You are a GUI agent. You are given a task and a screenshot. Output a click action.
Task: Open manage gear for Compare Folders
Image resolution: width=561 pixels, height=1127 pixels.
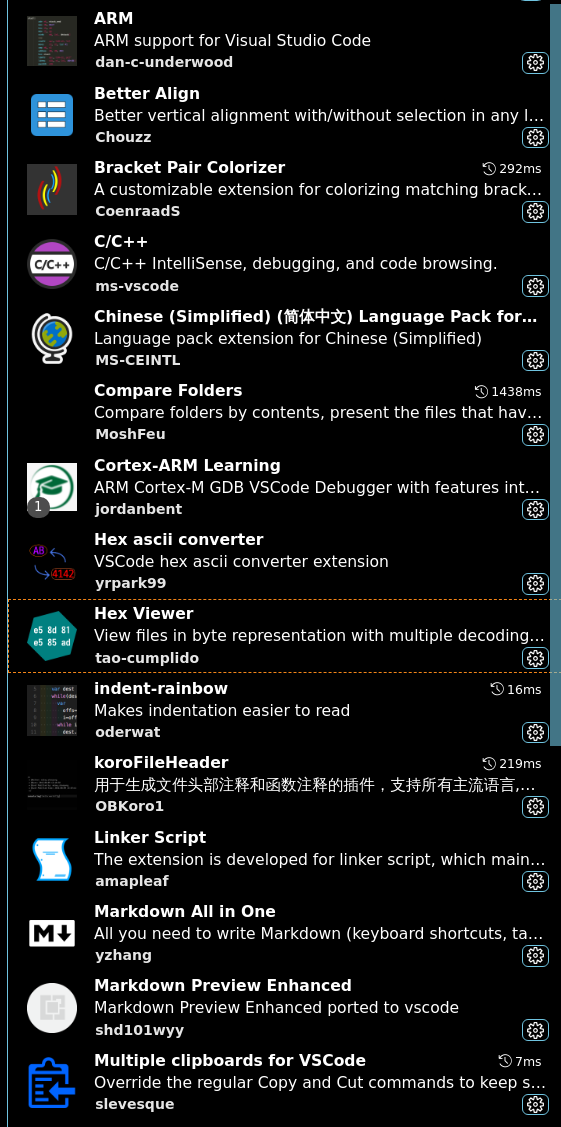pyautogui.click(x=534, y=435)
